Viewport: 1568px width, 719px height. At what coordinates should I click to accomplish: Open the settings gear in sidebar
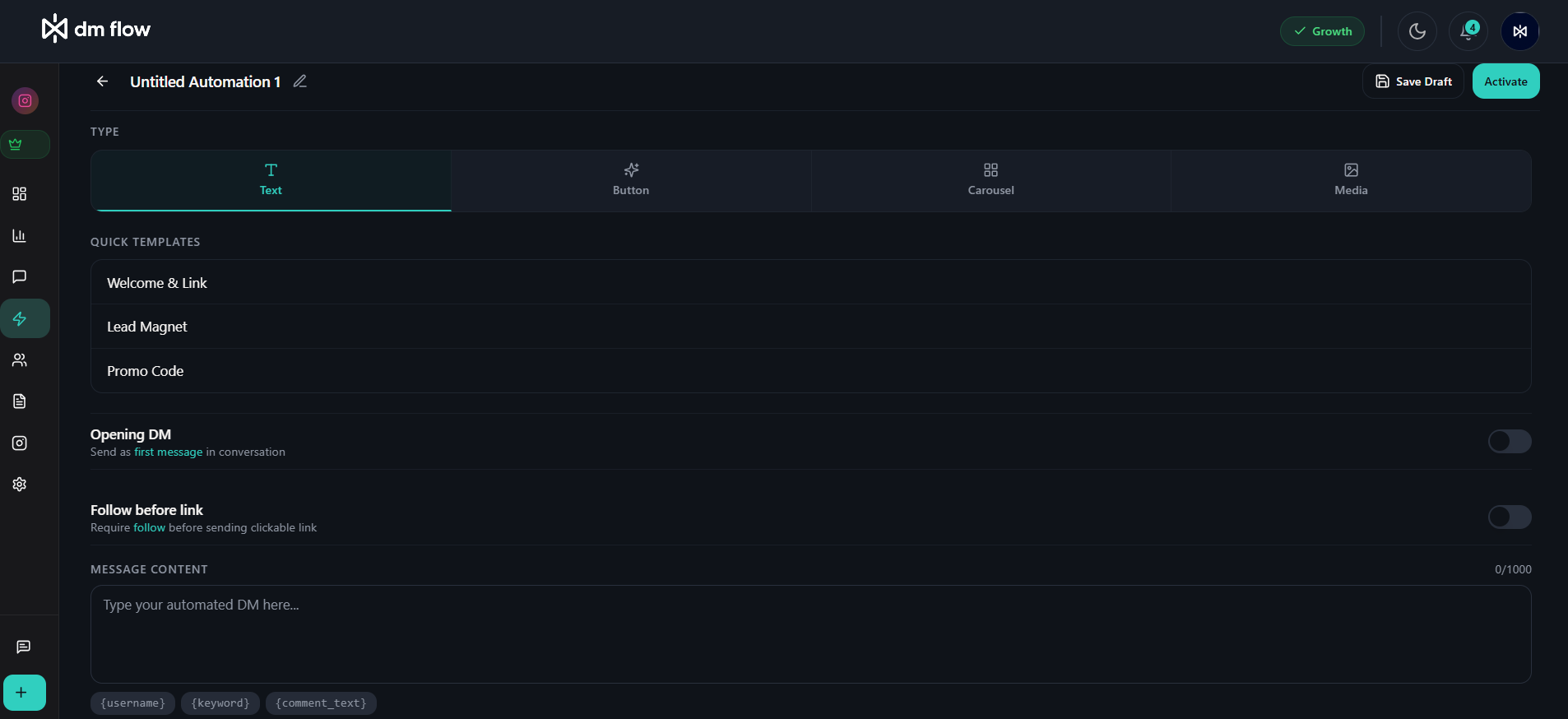(x=18, y=485)
